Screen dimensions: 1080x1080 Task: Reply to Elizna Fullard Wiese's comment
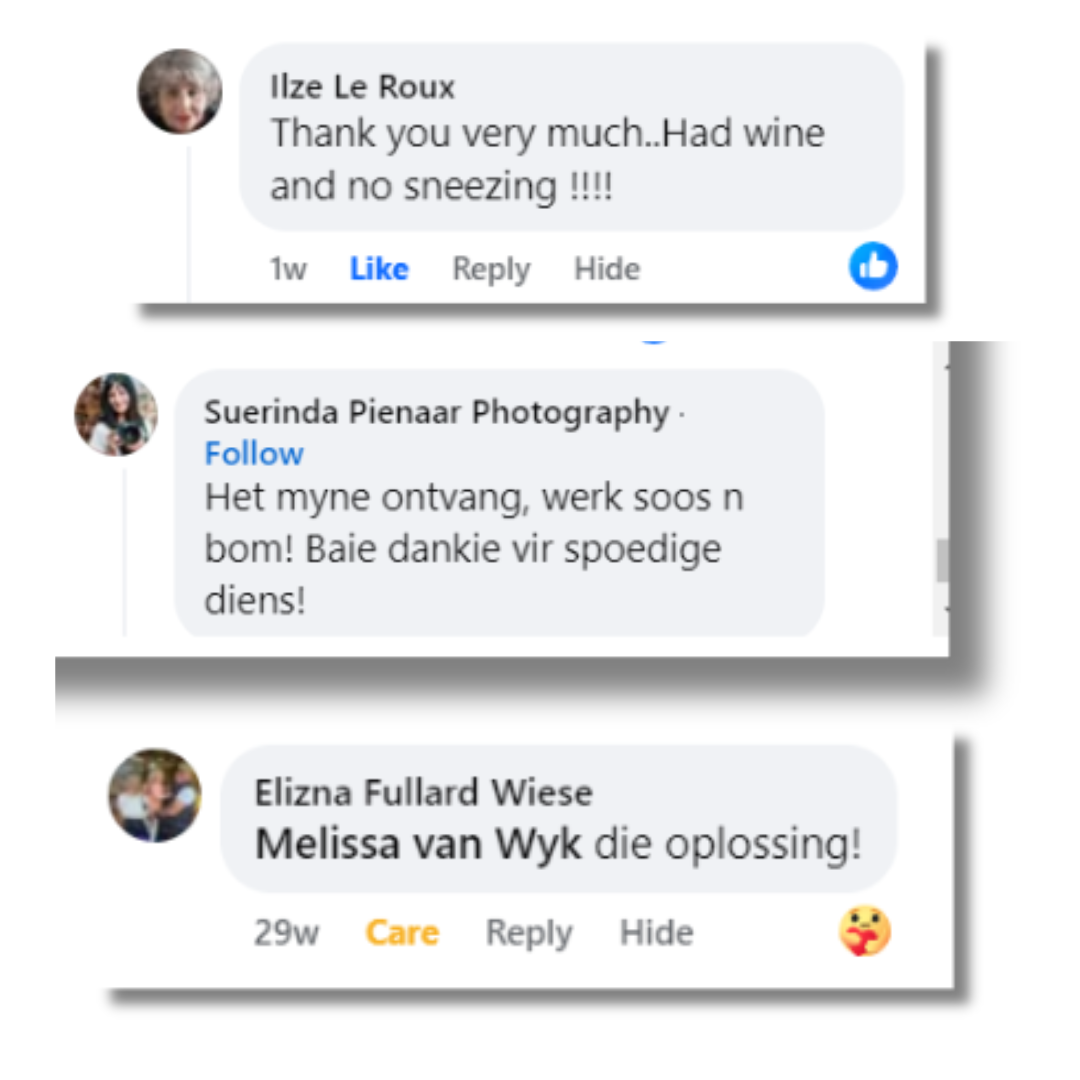pyautogui.click(x=529, y=933)
